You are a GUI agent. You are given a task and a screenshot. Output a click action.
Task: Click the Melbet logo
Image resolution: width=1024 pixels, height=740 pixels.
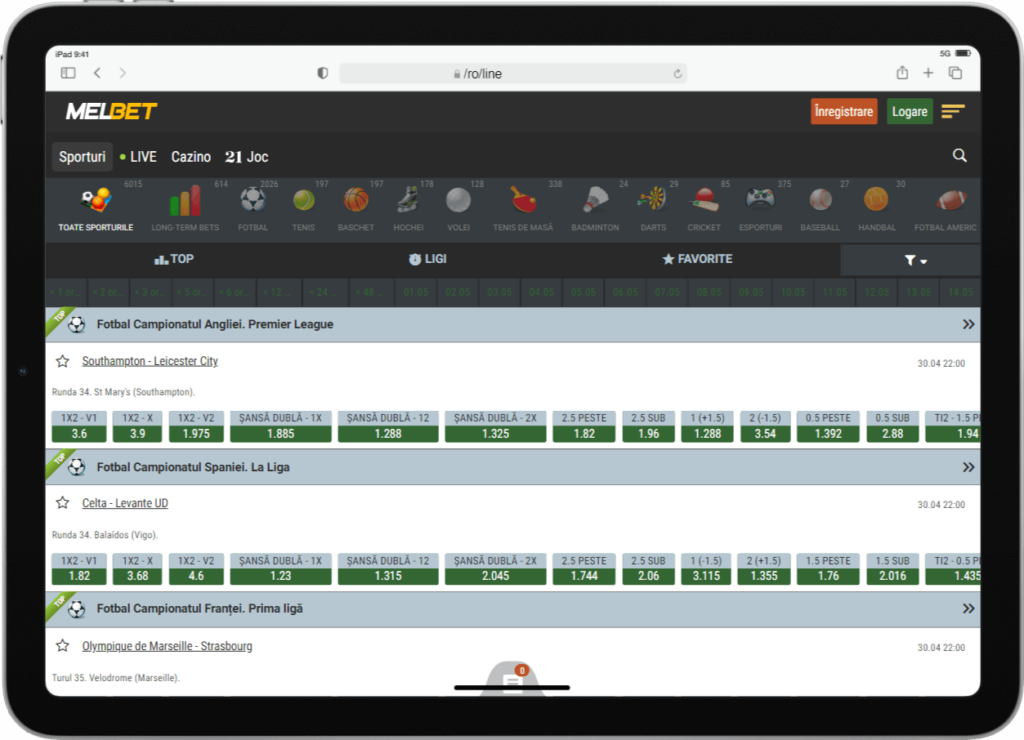[111, 111]
